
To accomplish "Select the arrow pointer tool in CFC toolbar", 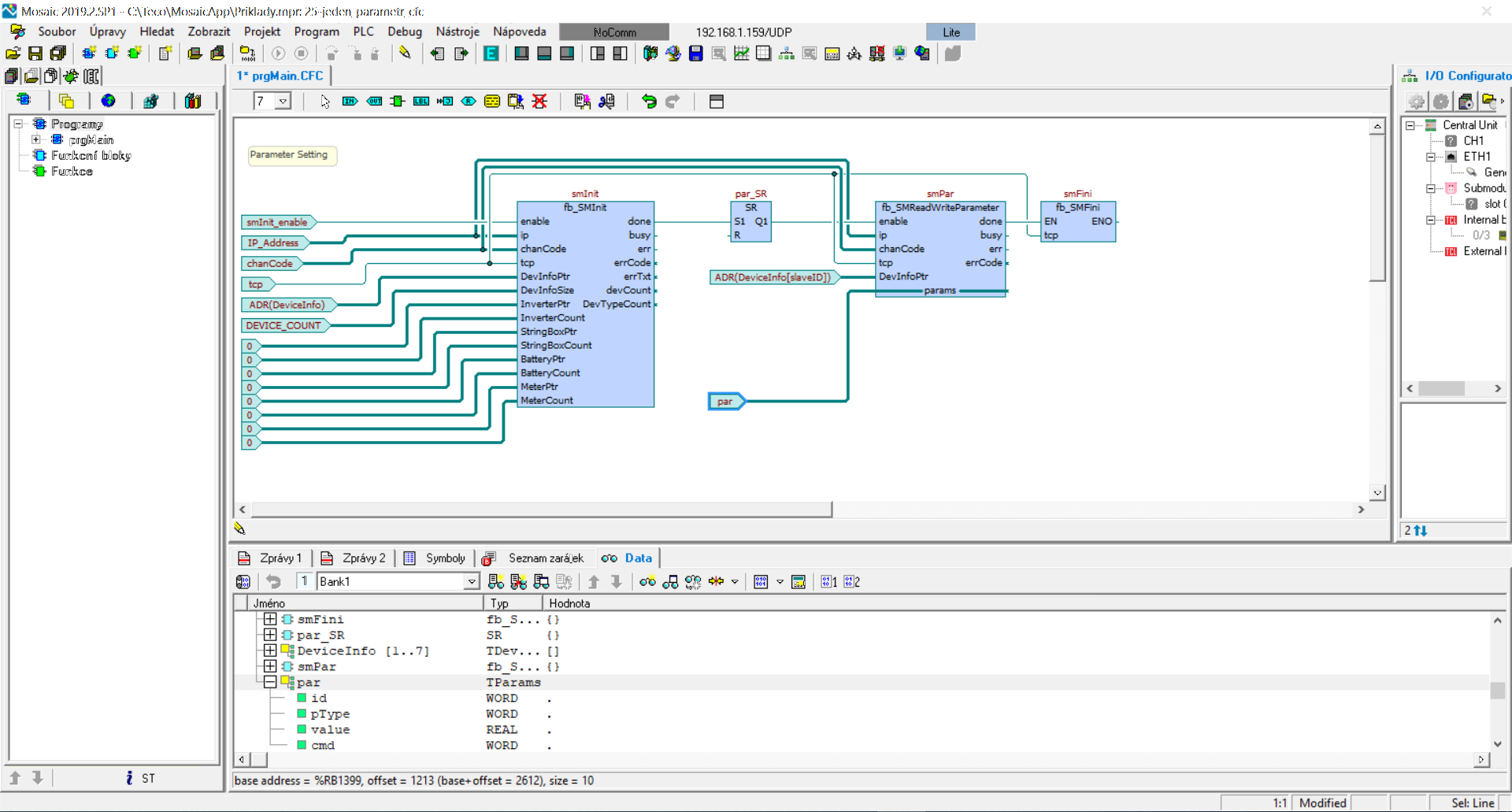I will 325,102.
